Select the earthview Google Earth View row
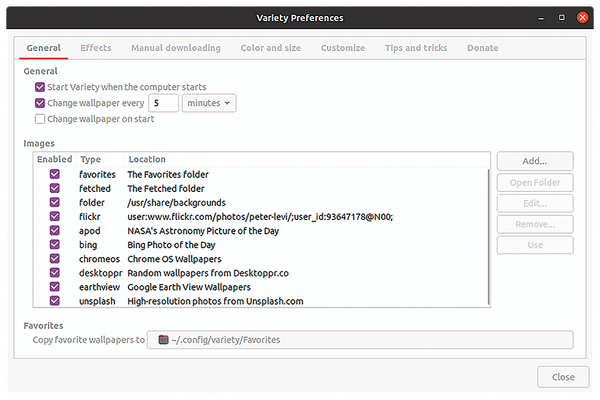Viewport: 600px width, 400px height. (261, 287)
